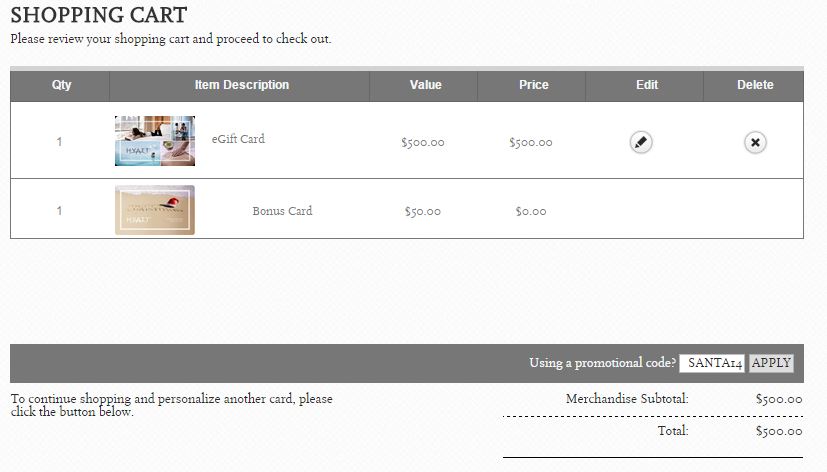Image resolution: width=827 pixels, height=472 pixels.
Task: Click the Edit column header
Action: click(x=646, y=85)
